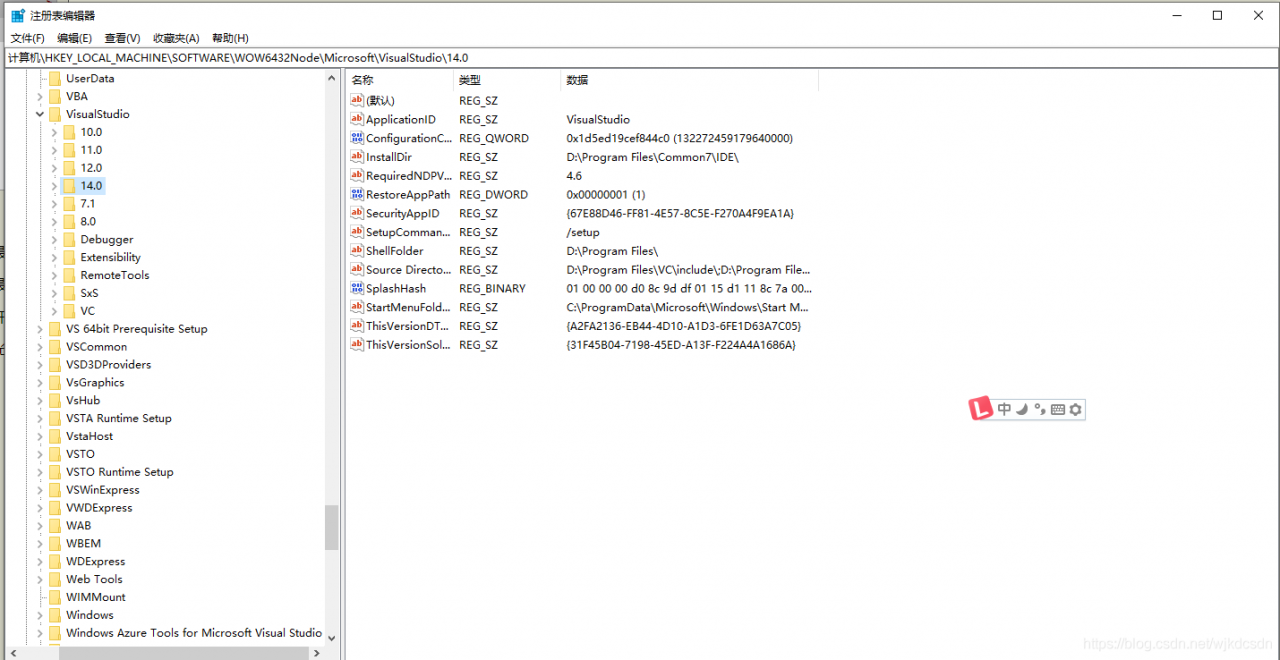Click the string icon beside ThisVersionSol...
The width and height of the screenshot is (1280, 660).
click(357, 344)
